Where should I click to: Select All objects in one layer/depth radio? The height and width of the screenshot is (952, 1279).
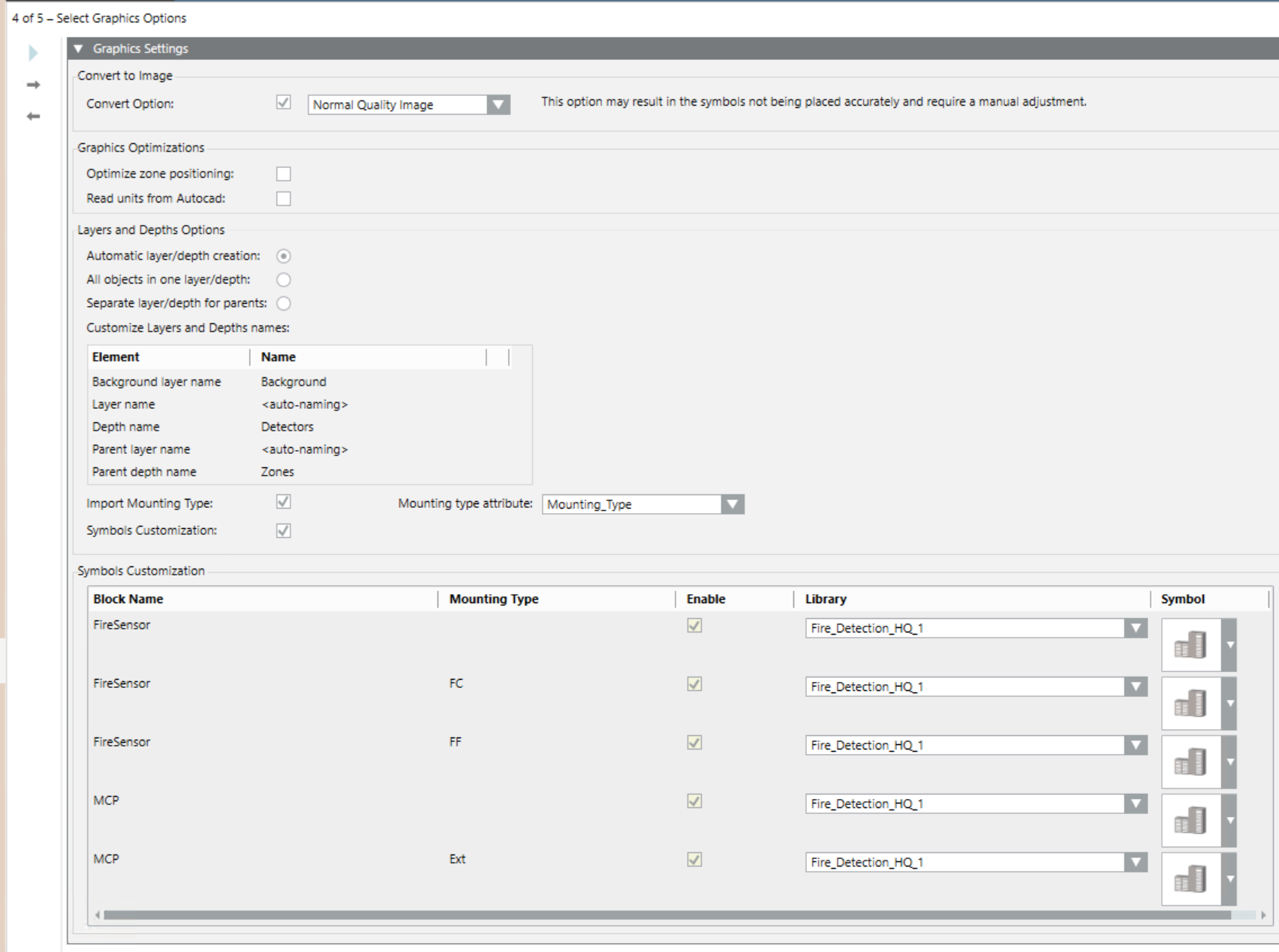(284, 280)
